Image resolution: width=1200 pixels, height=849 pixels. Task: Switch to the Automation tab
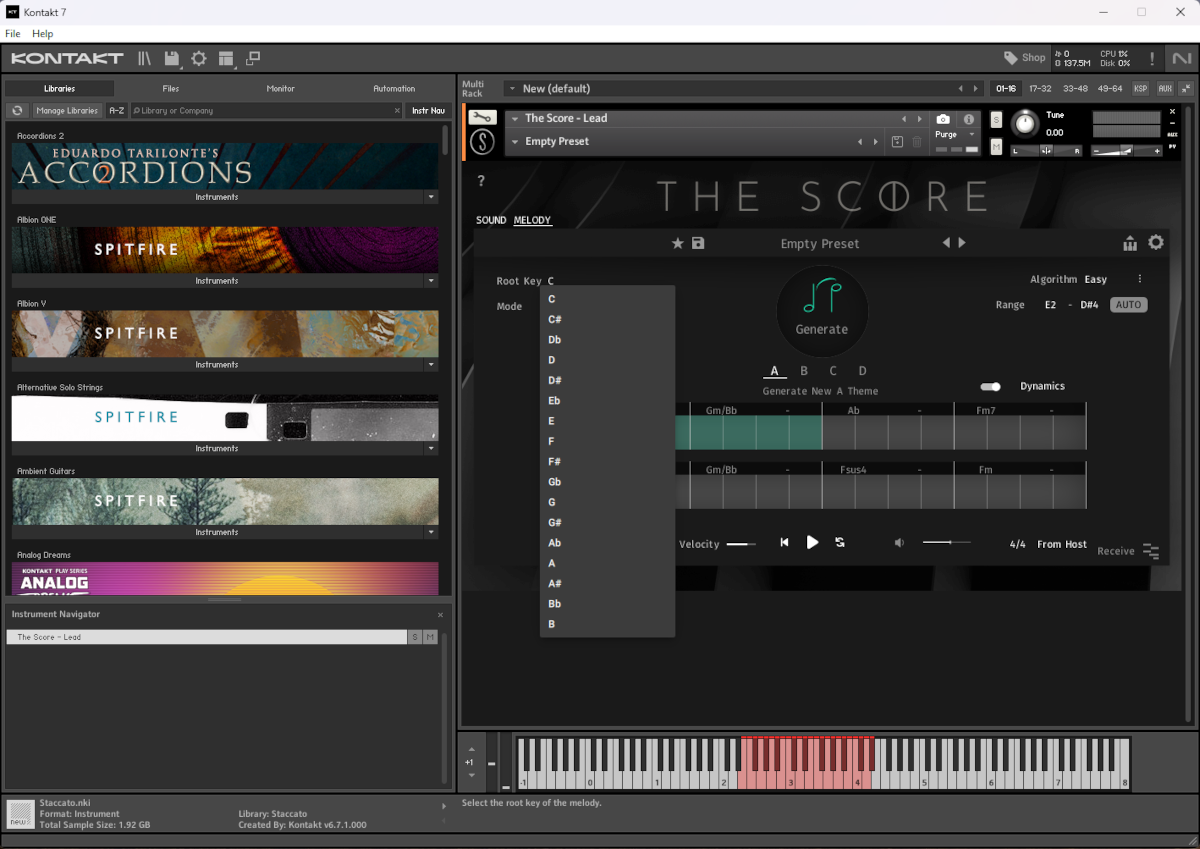(x=394, y=89)
